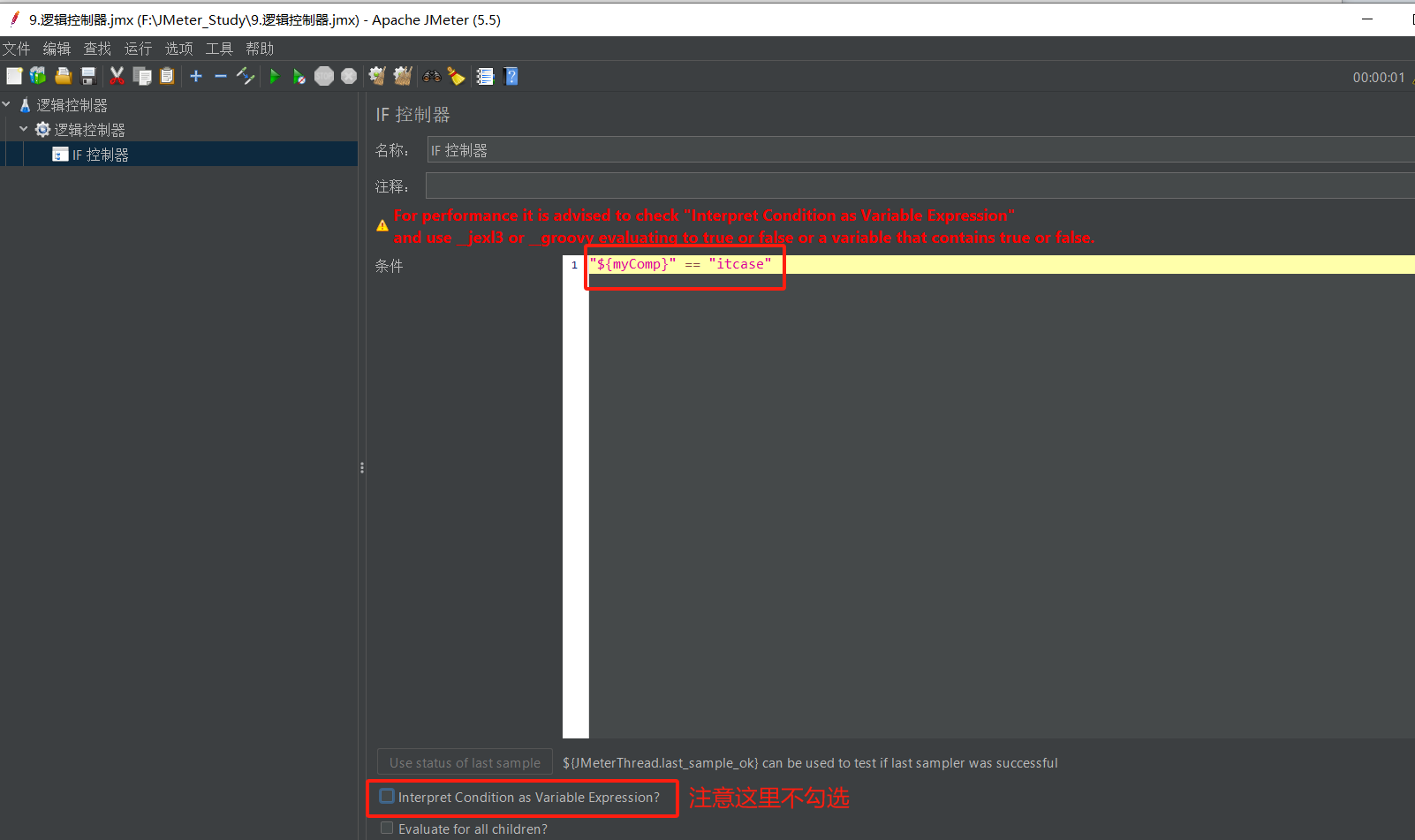Reset search with yellow broom icon
The image size is (1415, 840).
[x=456, y=77]
